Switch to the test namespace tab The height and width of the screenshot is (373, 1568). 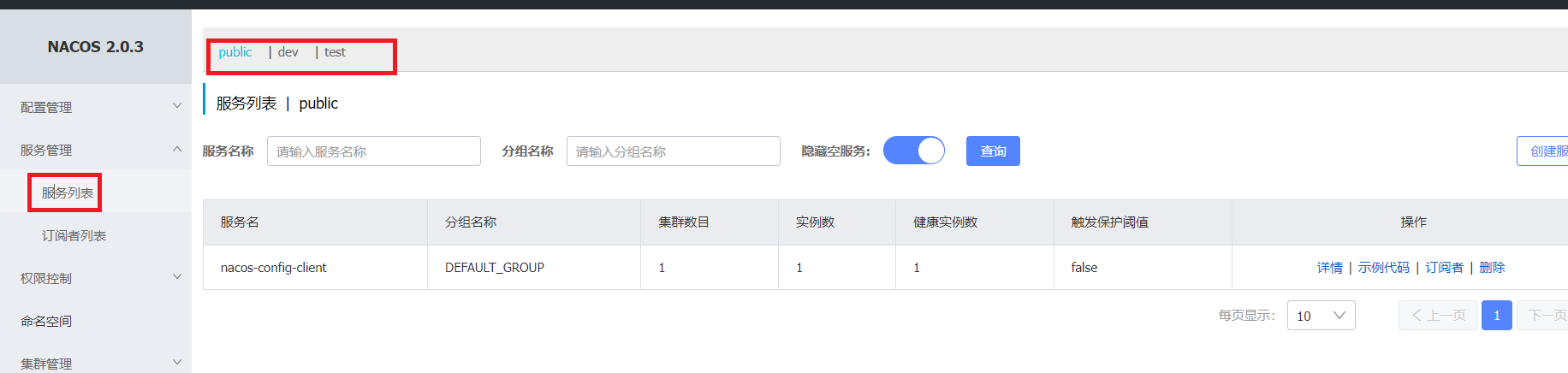click(335, 52)
